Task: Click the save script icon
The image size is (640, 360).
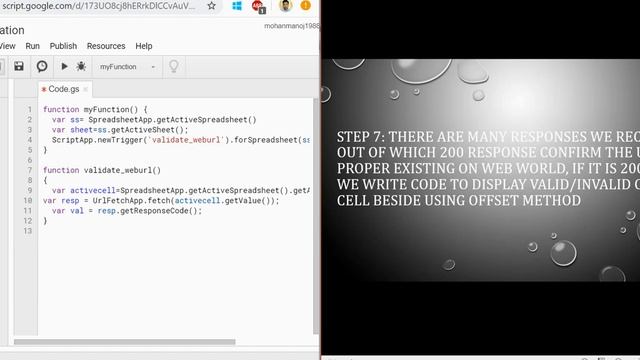Action: click(x=19, y=67)
